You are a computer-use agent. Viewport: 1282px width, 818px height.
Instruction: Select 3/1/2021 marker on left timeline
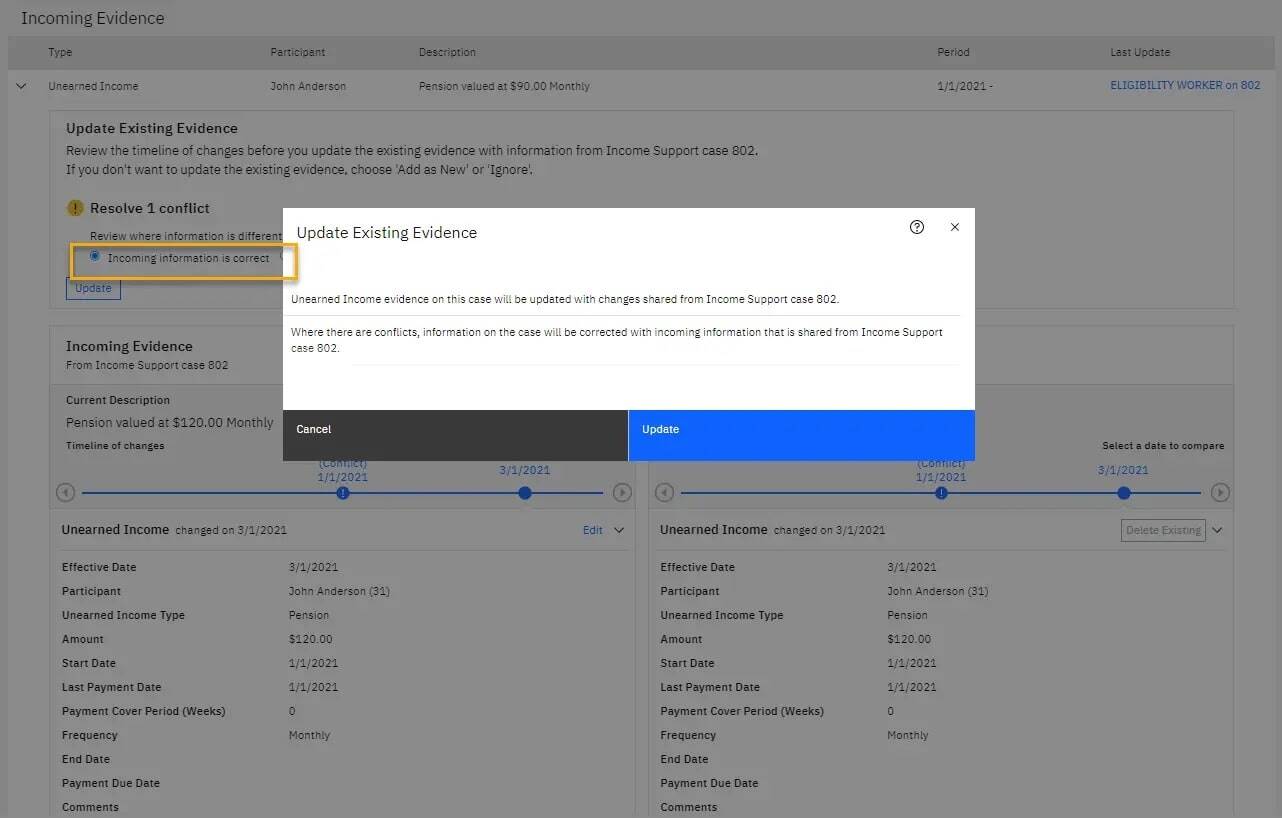point(525,493)
